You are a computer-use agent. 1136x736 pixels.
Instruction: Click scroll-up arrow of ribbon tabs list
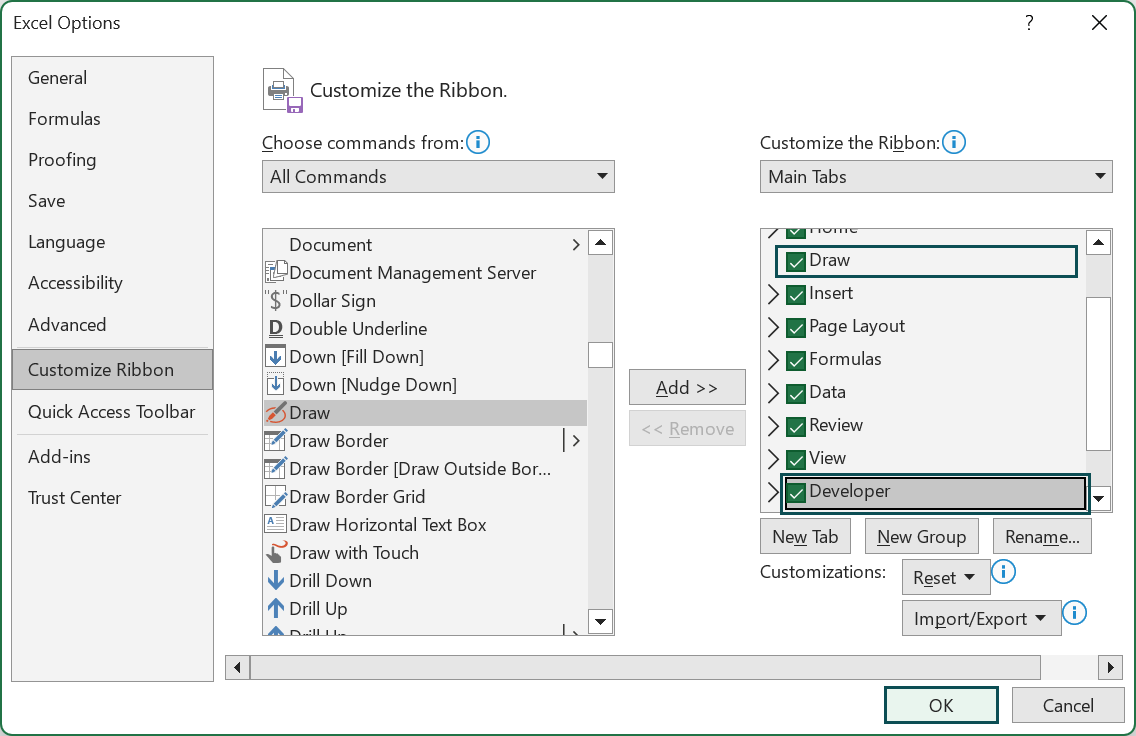click(x=1098, y=243)
